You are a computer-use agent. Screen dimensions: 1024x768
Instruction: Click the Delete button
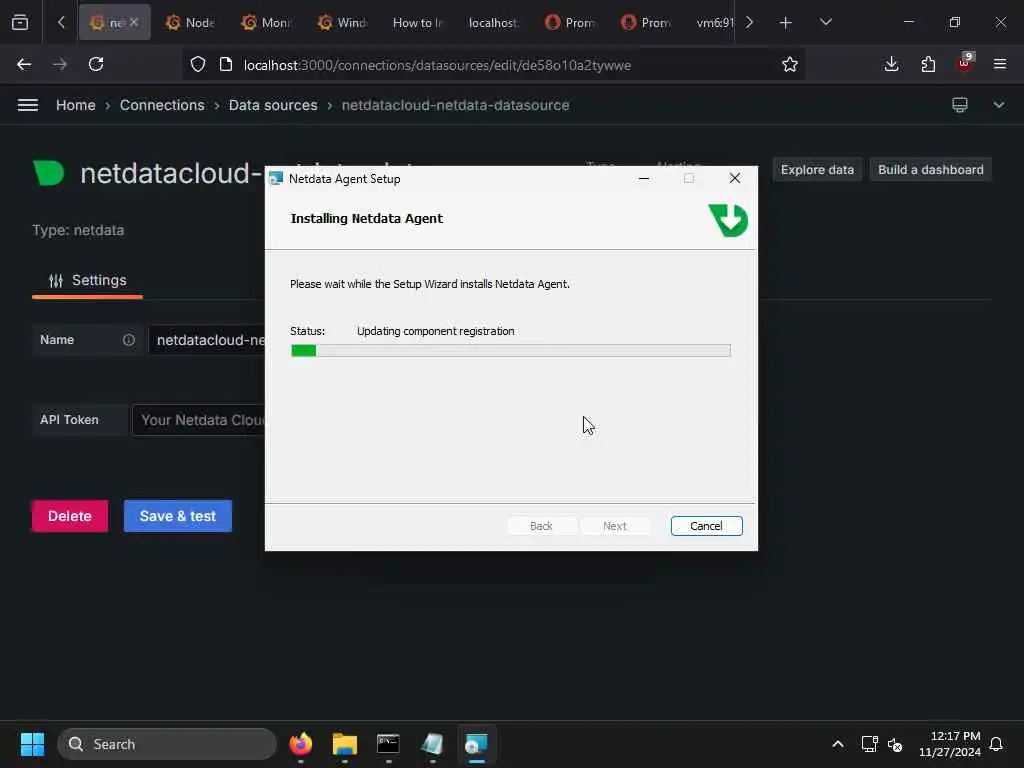(70, 516)
